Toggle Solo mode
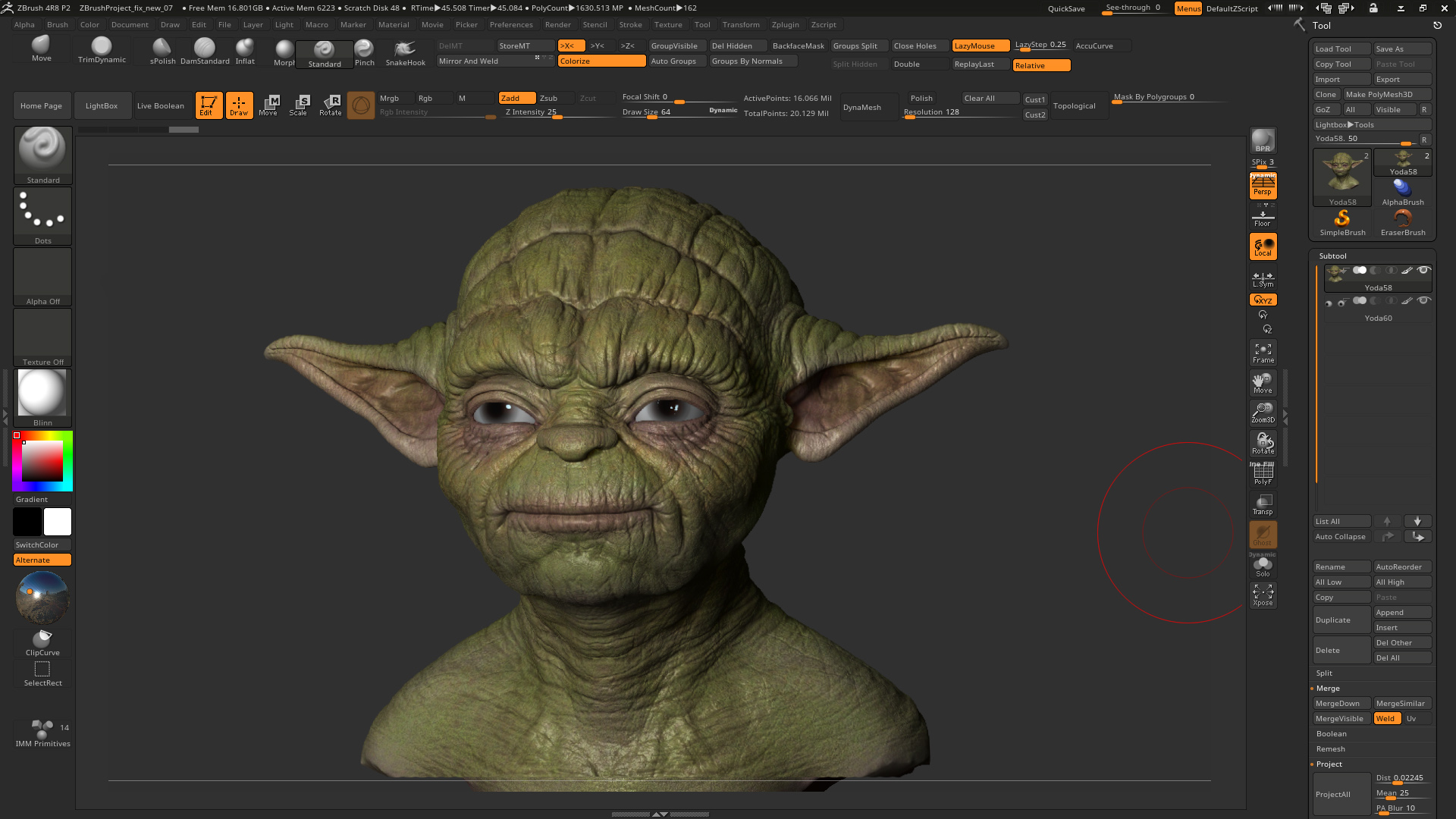This screenshot has width=1456, height=819. point(1263,566)
